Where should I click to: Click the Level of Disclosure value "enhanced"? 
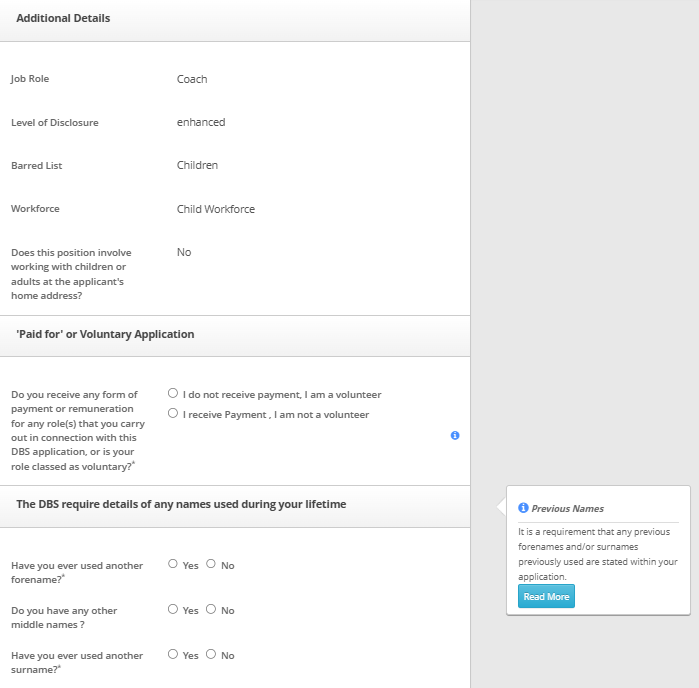pos(201,122)
